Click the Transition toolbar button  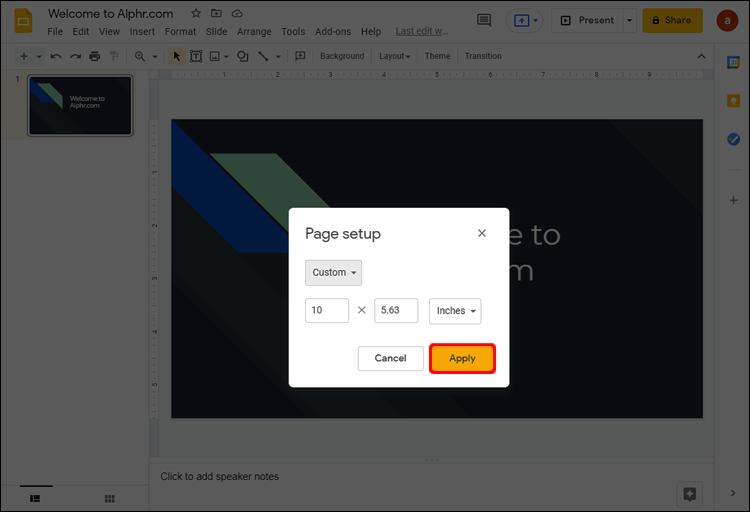tap(483, 56)
